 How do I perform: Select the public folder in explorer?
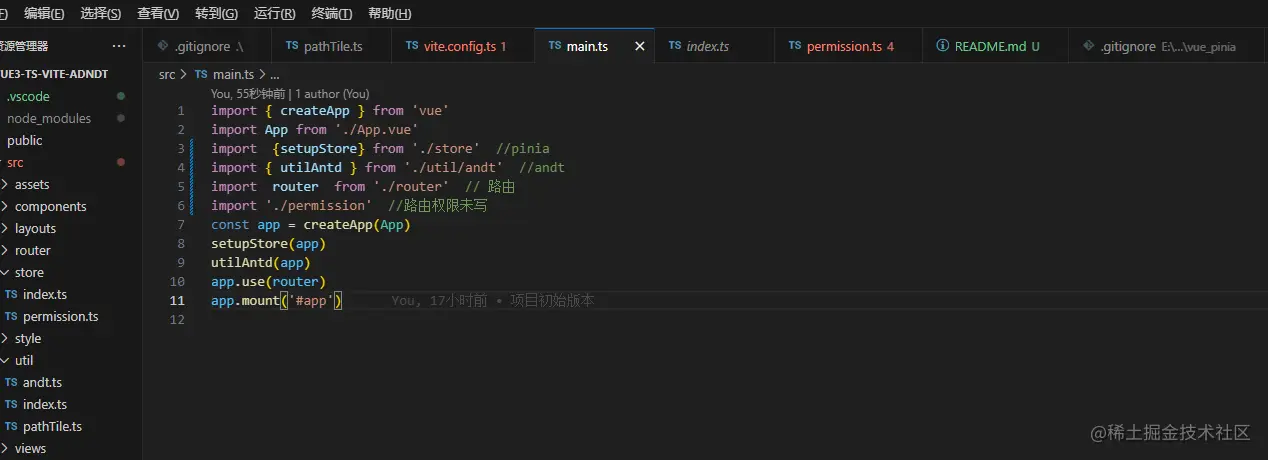coord(25,140)
